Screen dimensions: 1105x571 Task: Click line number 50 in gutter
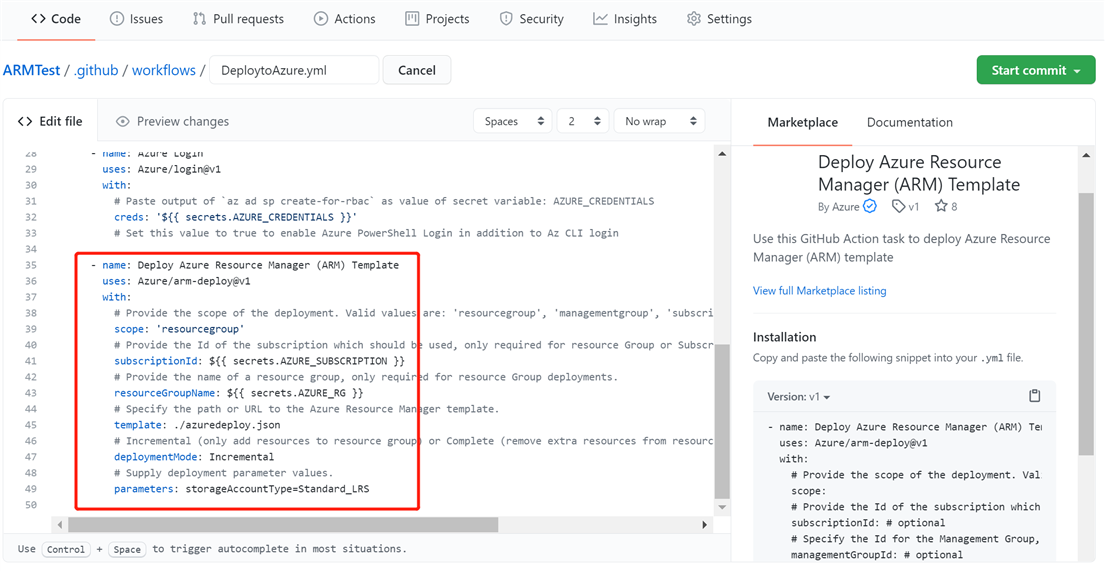[x=30, y=505]
